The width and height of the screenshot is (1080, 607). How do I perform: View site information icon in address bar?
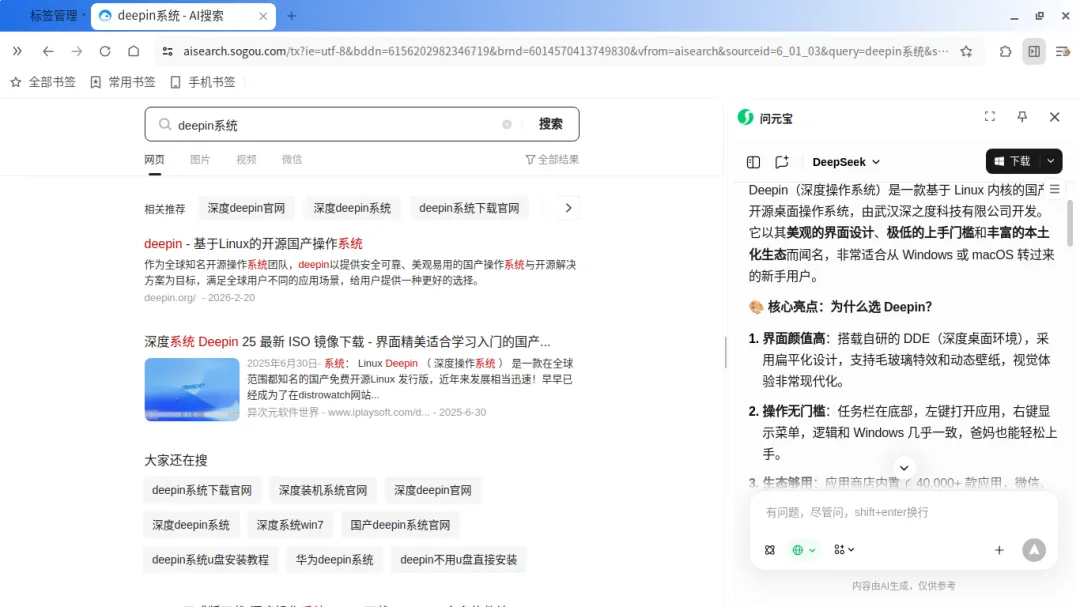pyautogui.click(x=167, y=51)
